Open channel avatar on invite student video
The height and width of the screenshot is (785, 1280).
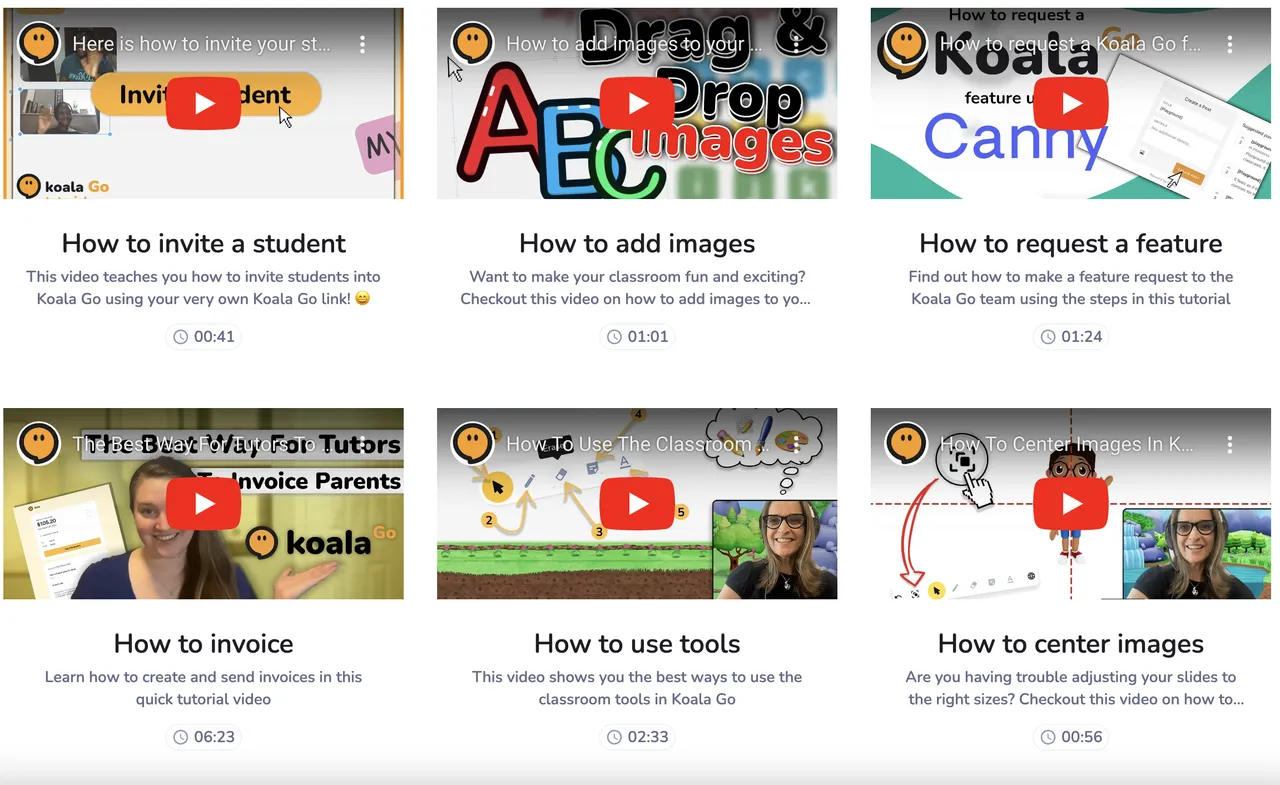pyautogui.click(x=39, y=44)
